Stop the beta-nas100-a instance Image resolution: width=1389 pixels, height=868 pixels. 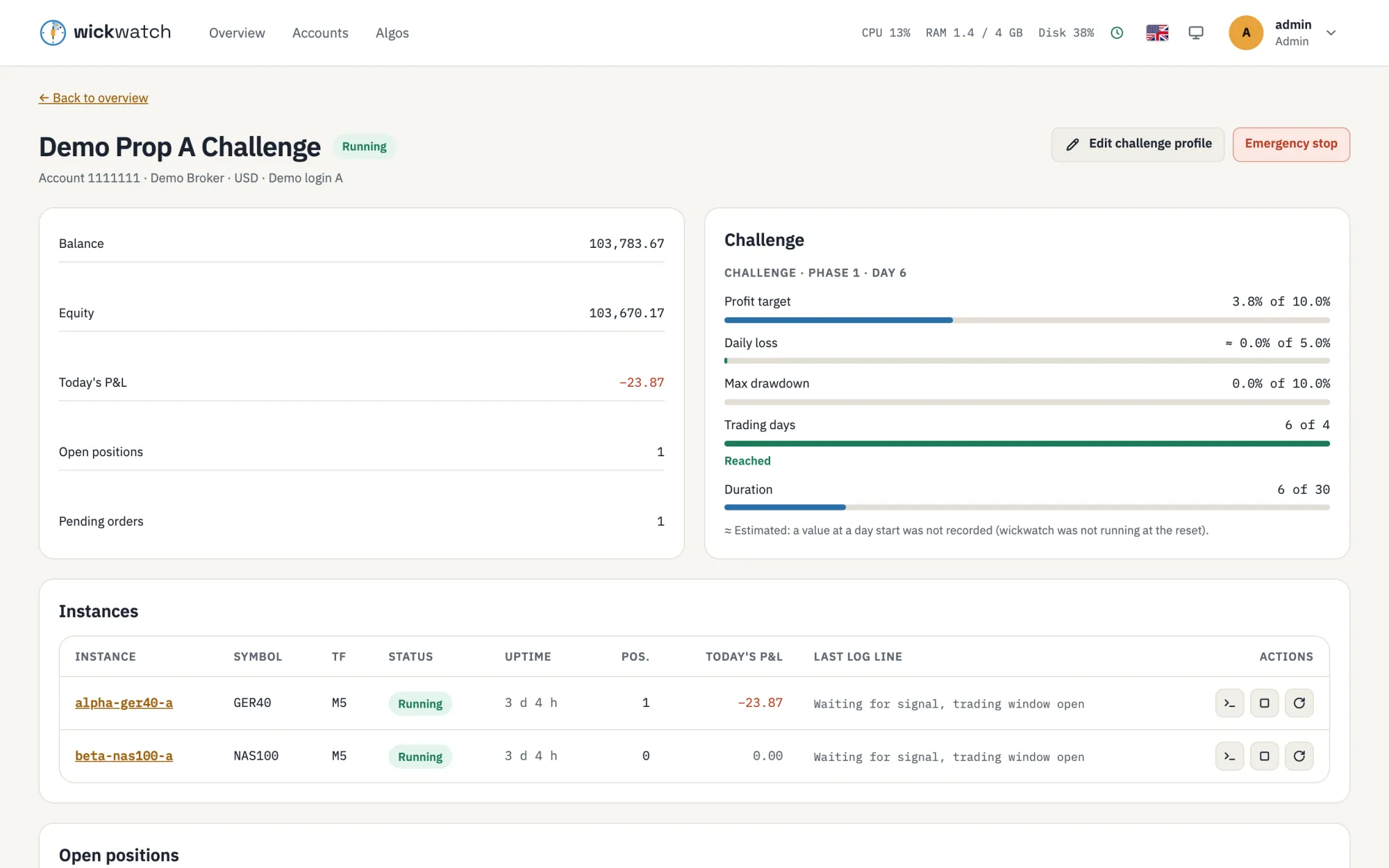tap(1264, 756)
